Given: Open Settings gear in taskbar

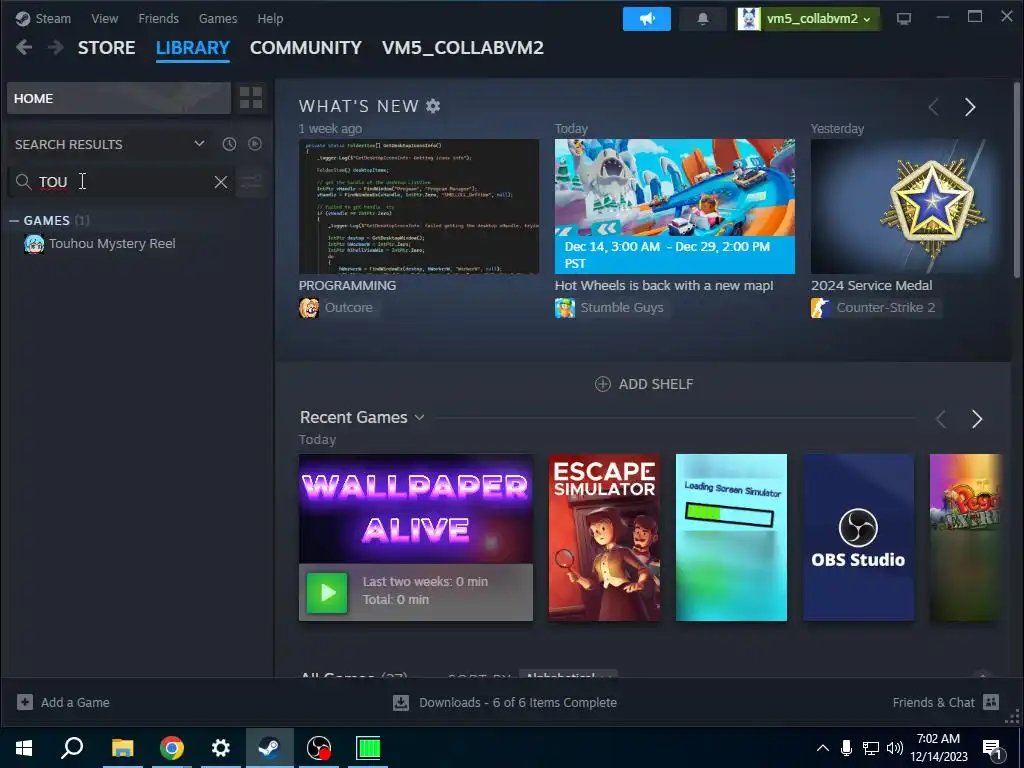Looking at the screenshot, I should (x=221, y=748).
